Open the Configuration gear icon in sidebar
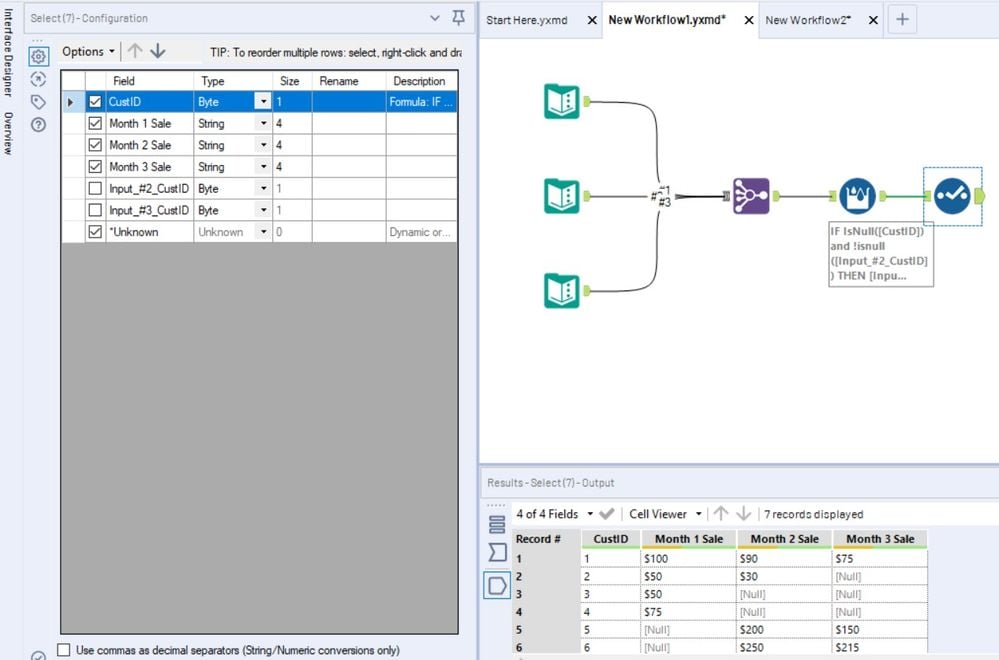Viewport: 999px width, 660px height. (38, 57)
